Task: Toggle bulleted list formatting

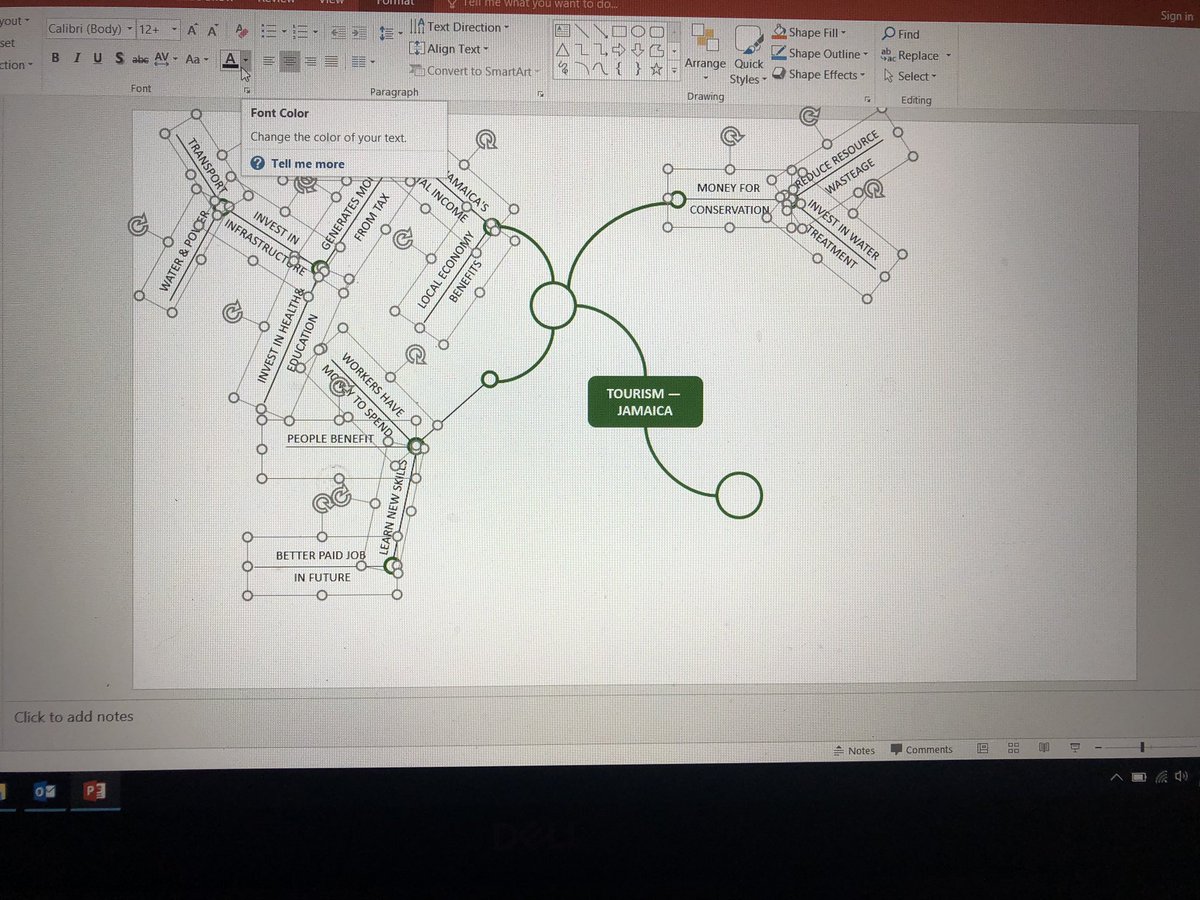Action: [270, 31]
